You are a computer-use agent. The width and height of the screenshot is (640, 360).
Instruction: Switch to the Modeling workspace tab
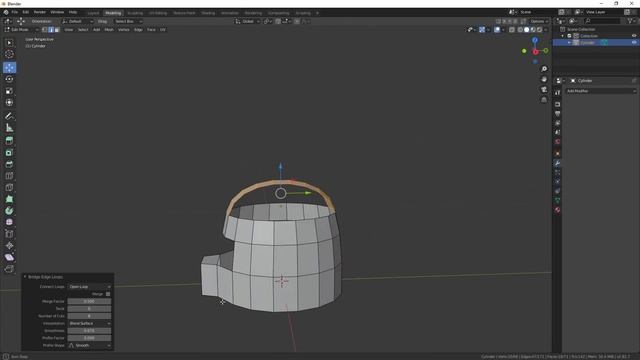point(113,13)
